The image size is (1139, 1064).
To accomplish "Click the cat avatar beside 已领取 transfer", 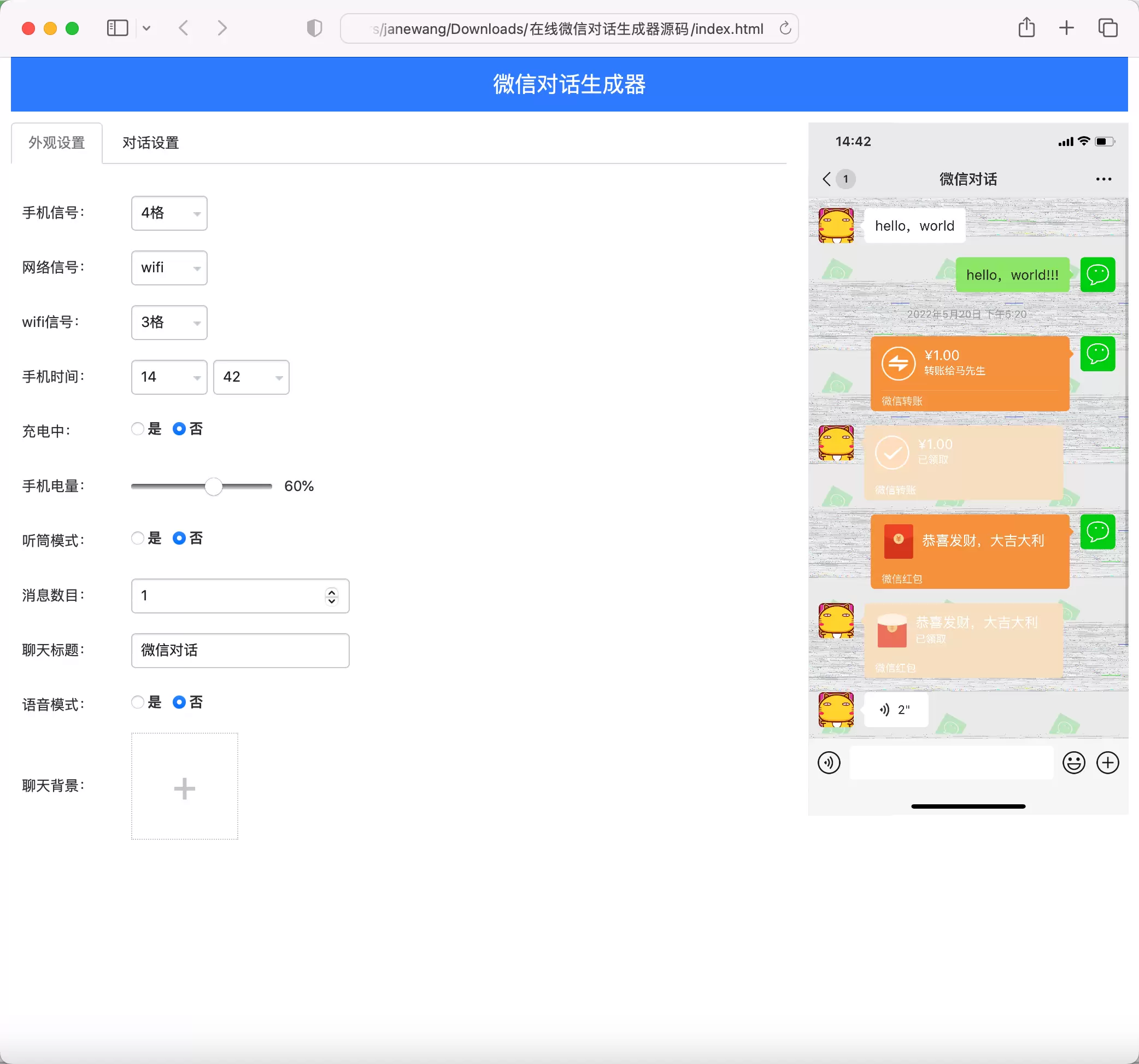I will 836,443.
